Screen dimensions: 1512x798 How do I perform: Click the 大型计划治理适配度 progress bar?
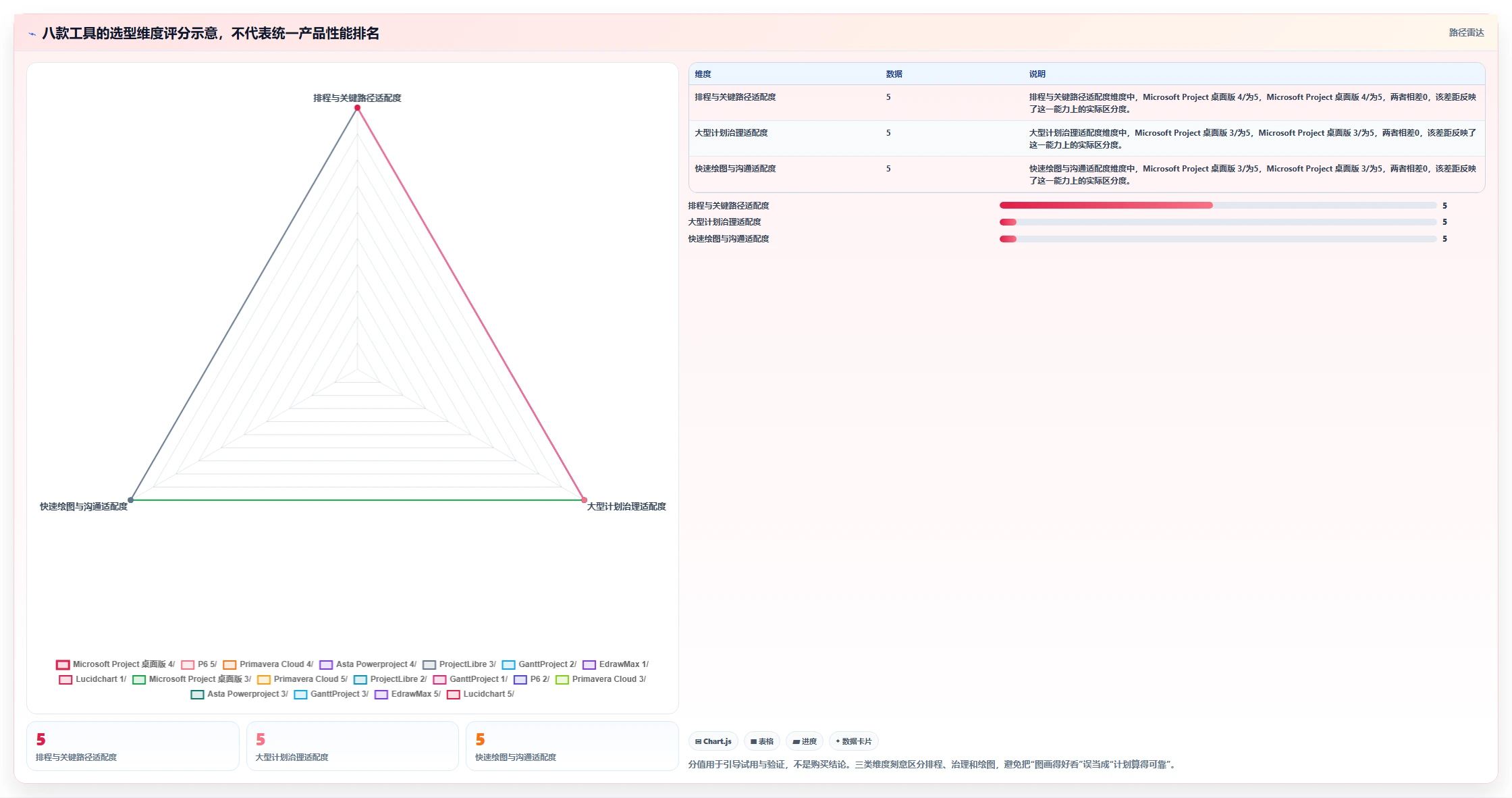(x=1218, y=222)
